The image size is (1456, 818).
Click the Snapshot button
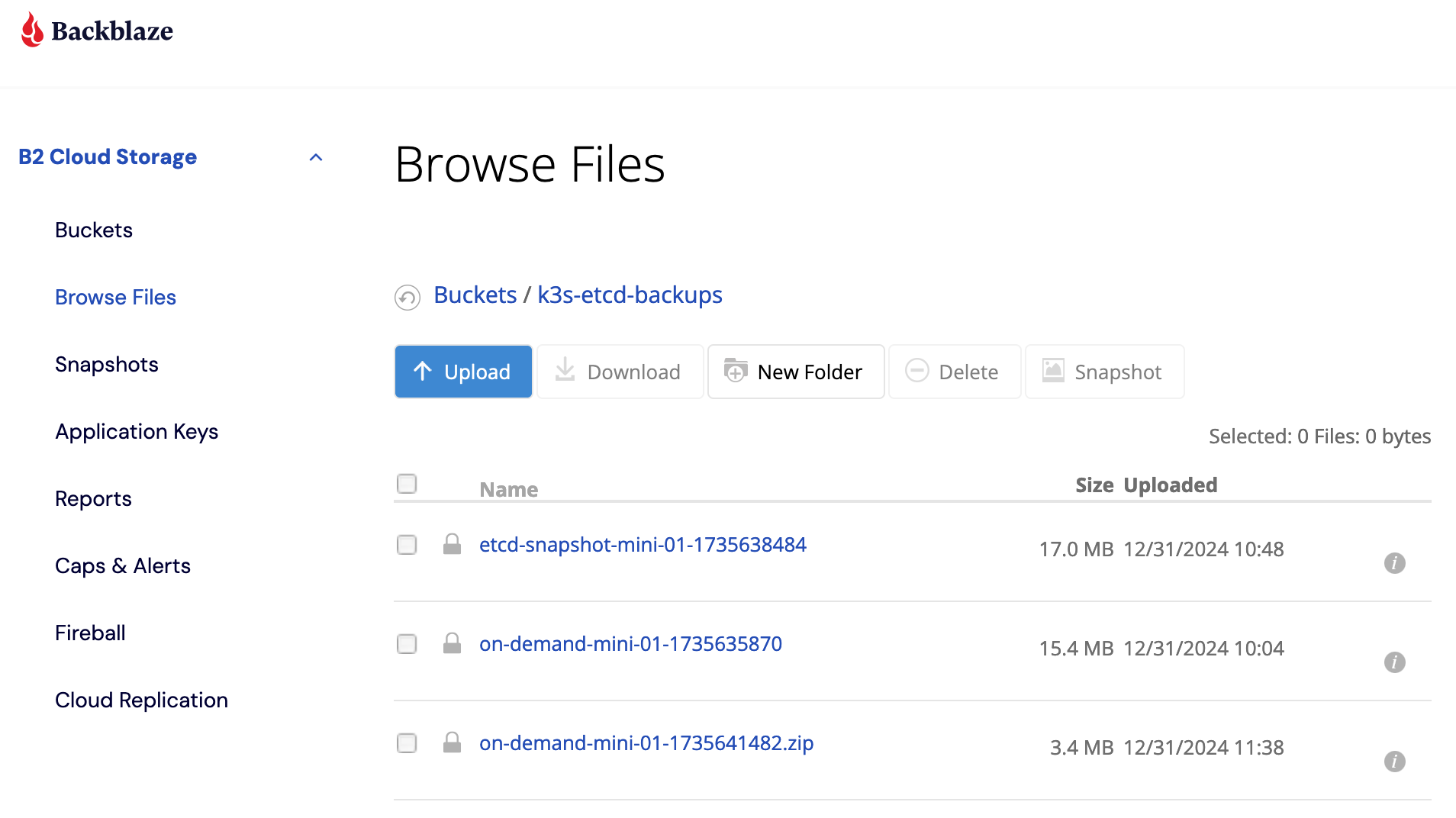tap(1104, 372)
